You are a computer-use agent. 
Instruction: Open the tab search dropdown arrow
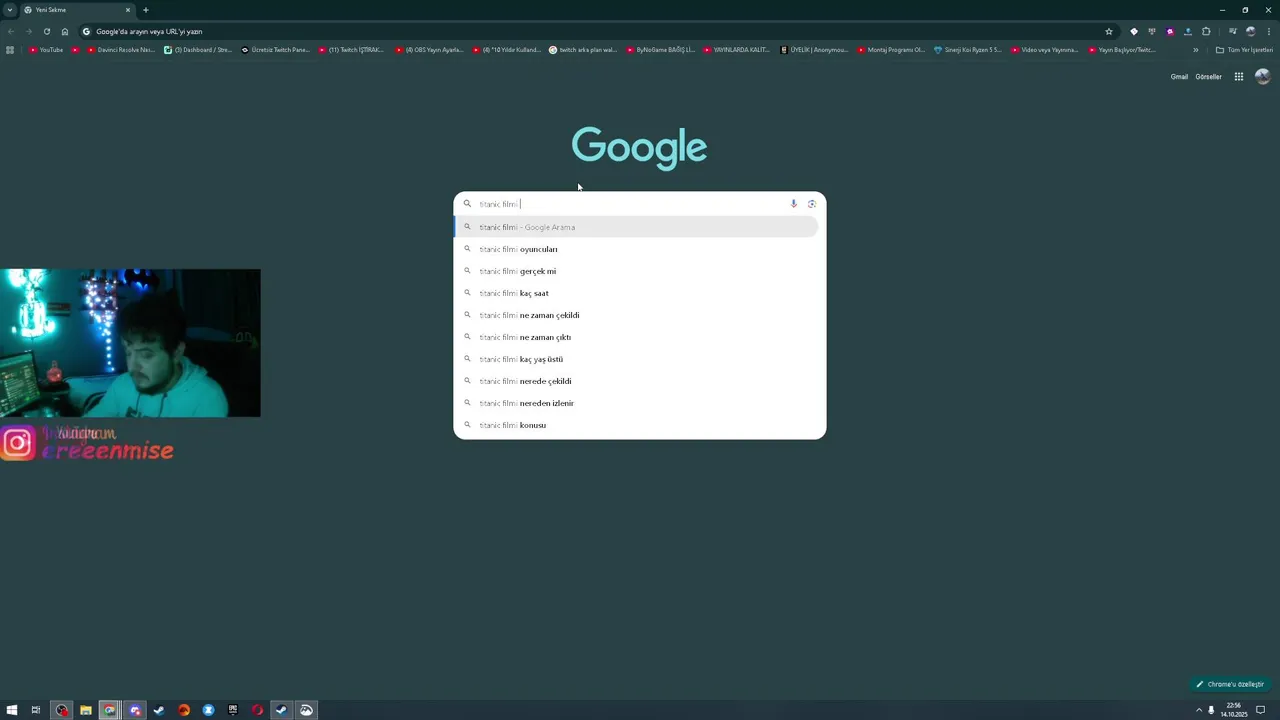(10, 10)
